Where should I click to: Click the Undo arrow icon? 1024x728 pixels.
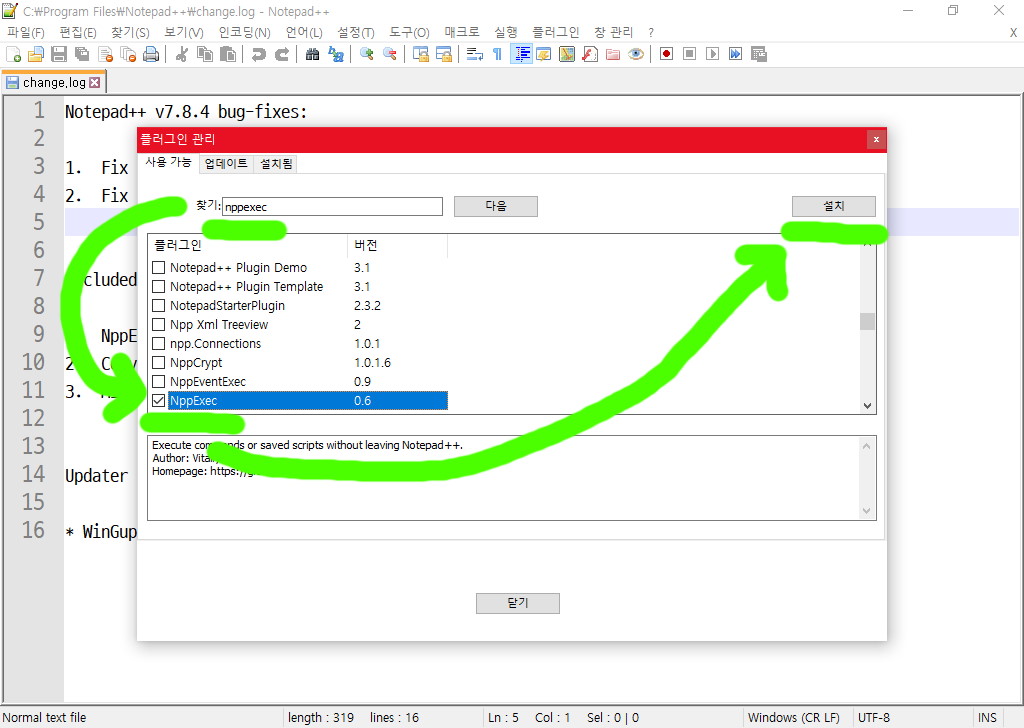pyautogui.click(x=259, y=54)
